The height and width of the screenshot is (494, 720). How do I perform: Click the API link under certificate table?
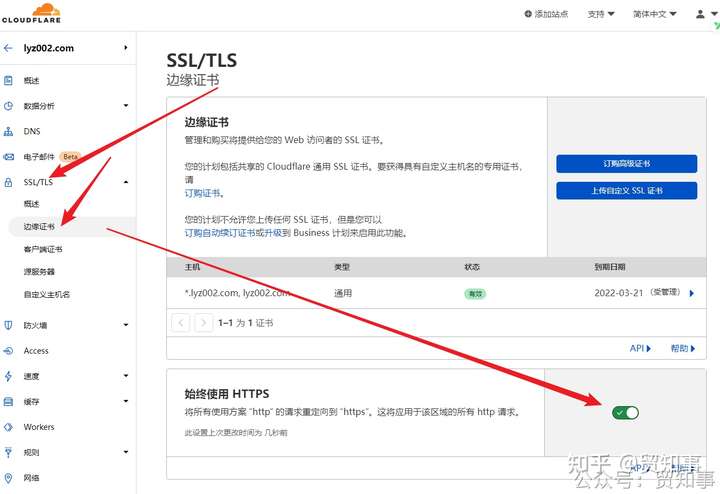[640, 348]
